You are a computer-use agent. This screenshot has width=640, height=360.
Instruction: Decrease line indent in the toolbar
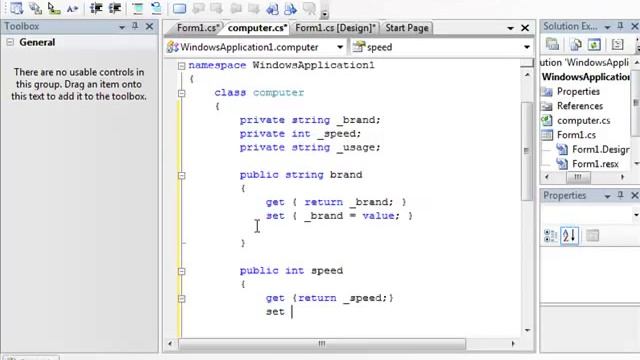96,8
